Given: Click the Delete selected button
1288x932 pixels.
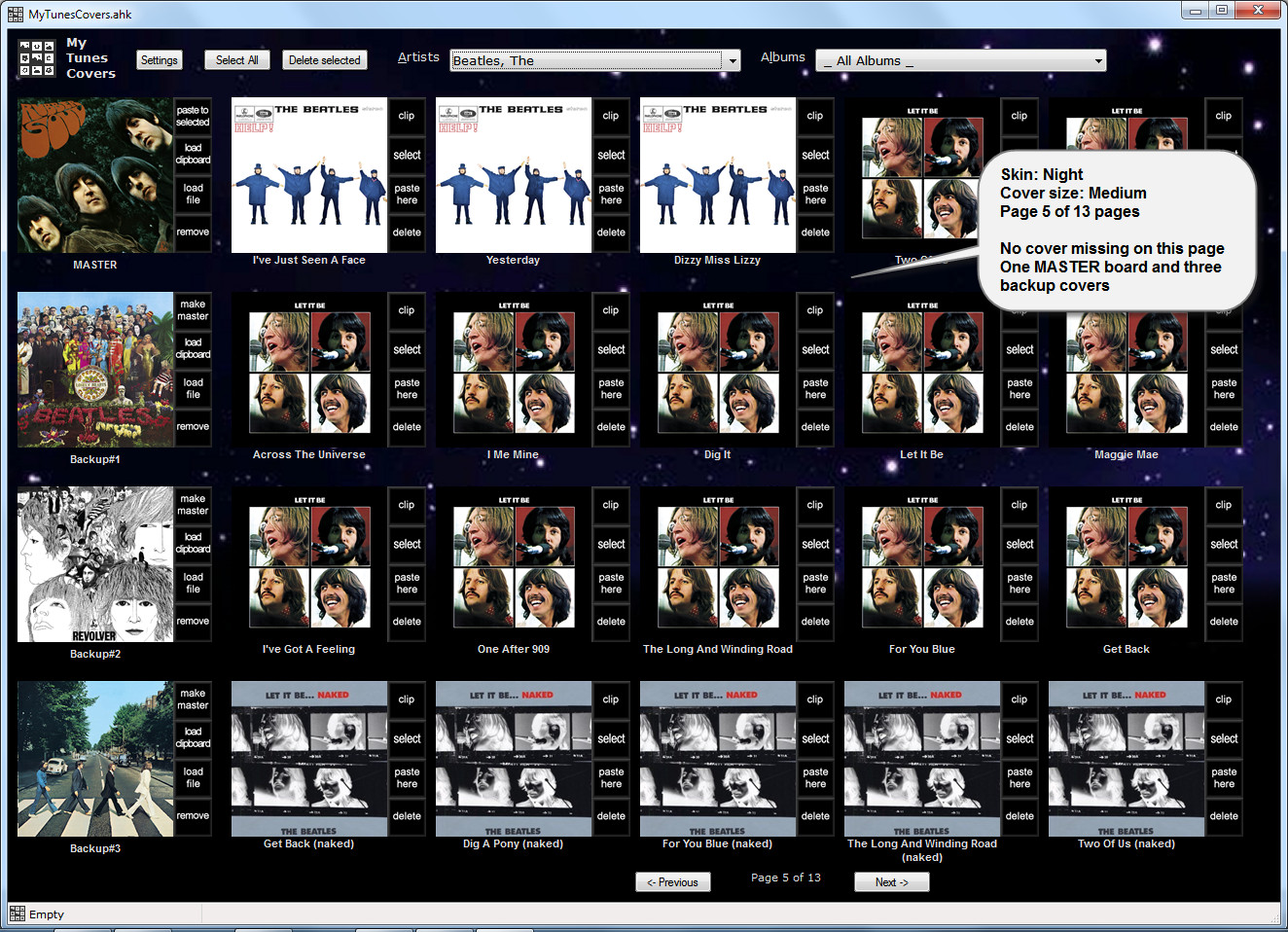Looking at the screenshot, I should pyautogui.click(x=325, y=60).
